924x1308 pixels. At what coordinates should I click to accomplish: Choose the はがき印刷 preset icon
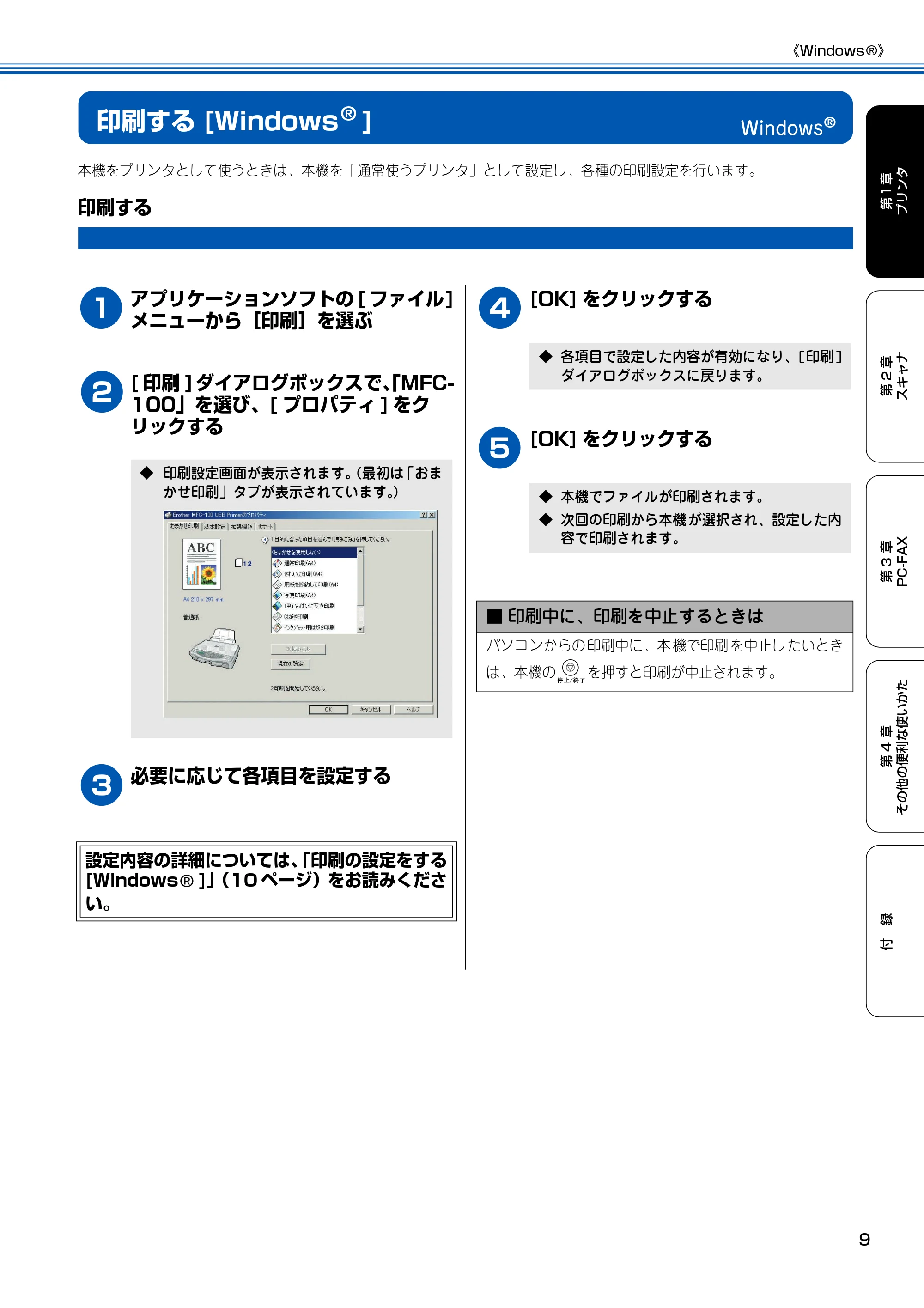[277, 617]
